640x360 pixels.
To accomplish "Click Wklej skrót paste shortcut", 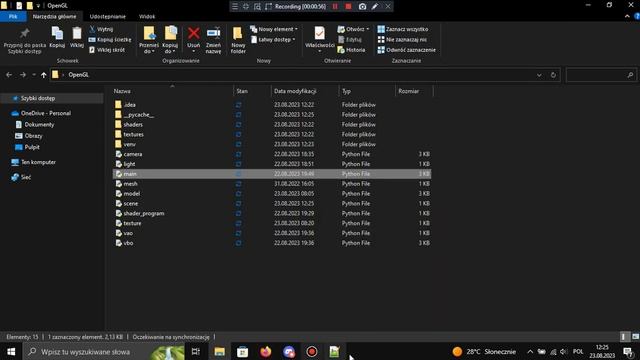I will point(107,50).
